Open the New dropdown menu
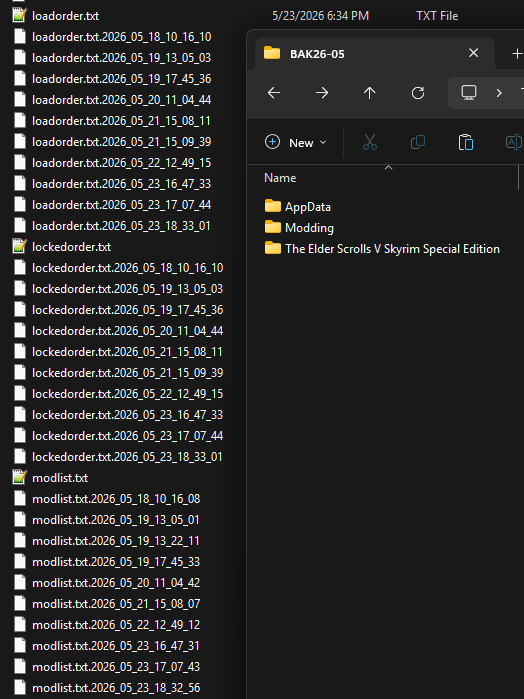The width and height of the screenshot is (524, 699). point(296,143)
